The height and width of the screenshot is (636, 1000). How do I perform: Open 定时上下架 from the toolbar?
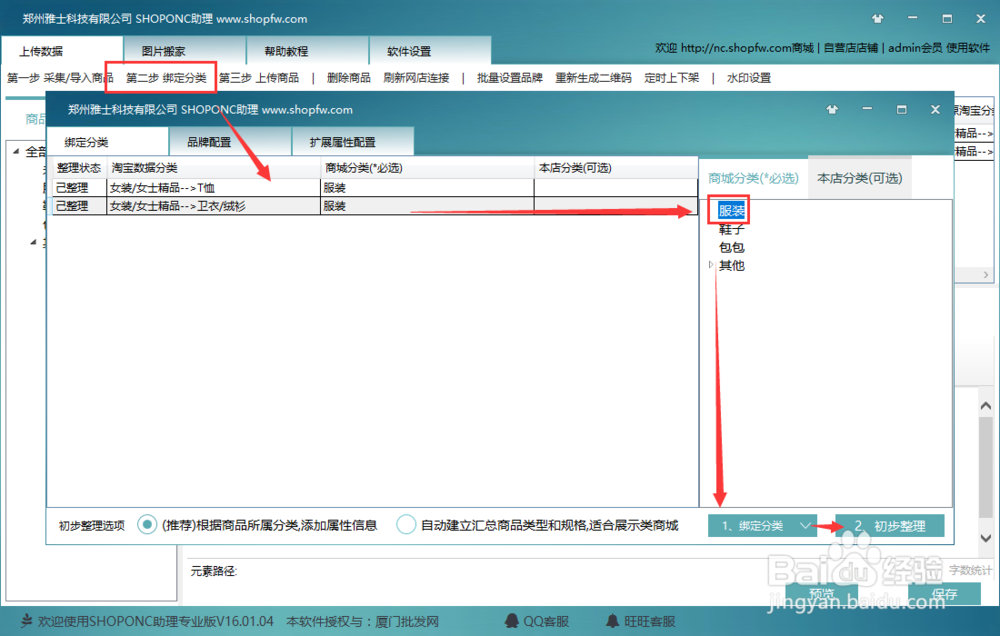point(672,78)
